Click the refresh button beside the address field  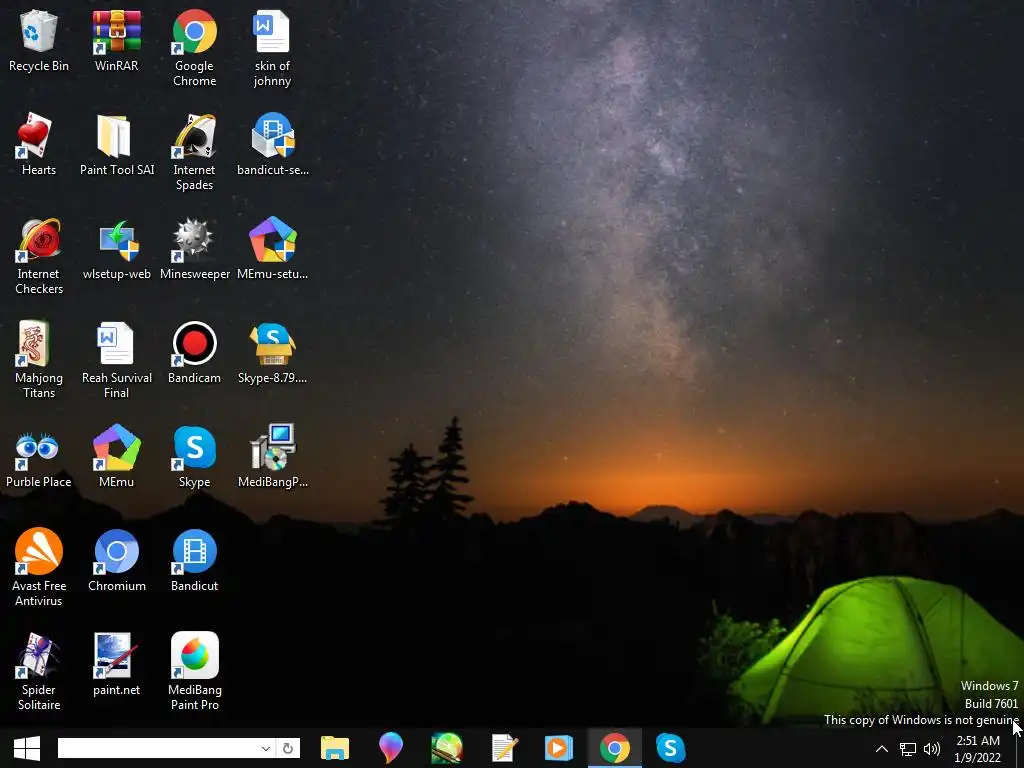pyautogui.click(x=288, y=748)
